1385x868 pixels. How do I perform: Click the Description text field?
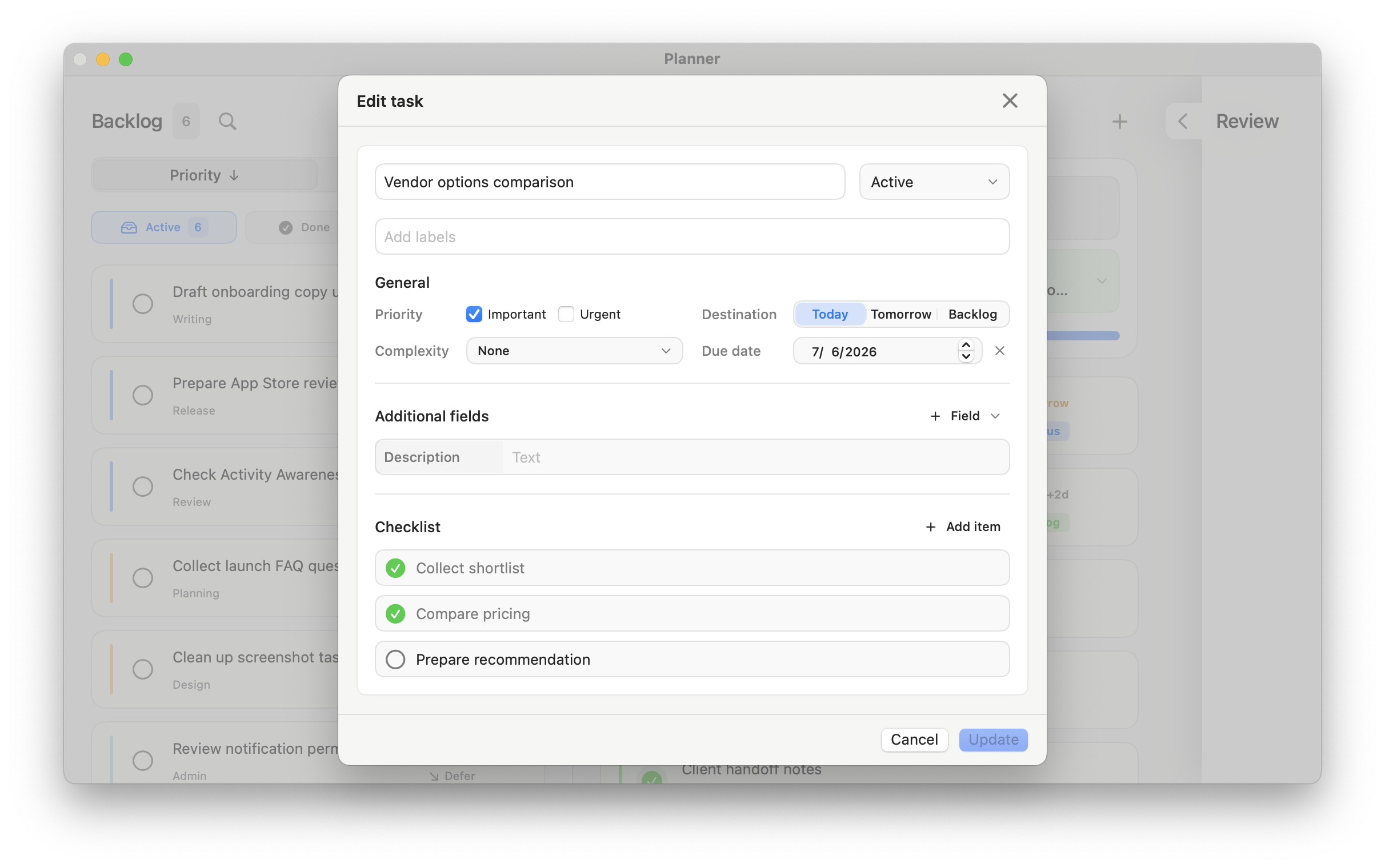coord(755,457)
